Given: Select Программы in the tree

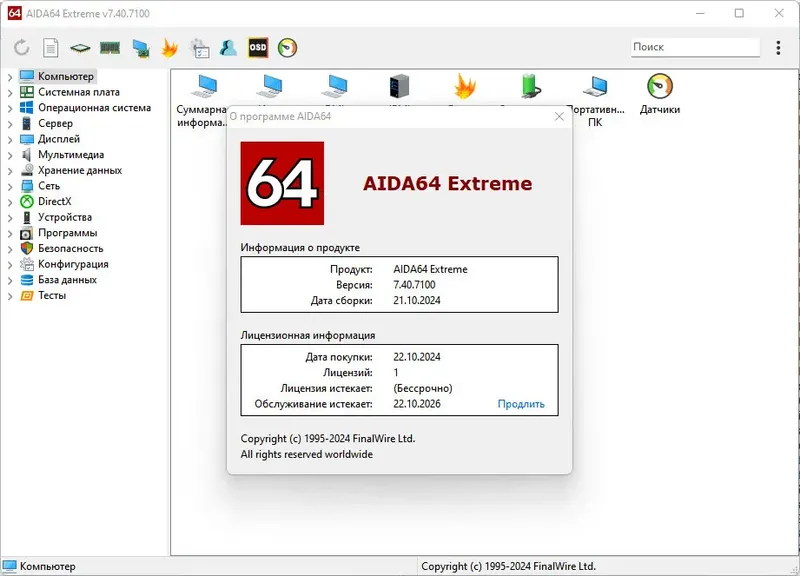Looking at the screenshot, I should (x=67, y=233).
